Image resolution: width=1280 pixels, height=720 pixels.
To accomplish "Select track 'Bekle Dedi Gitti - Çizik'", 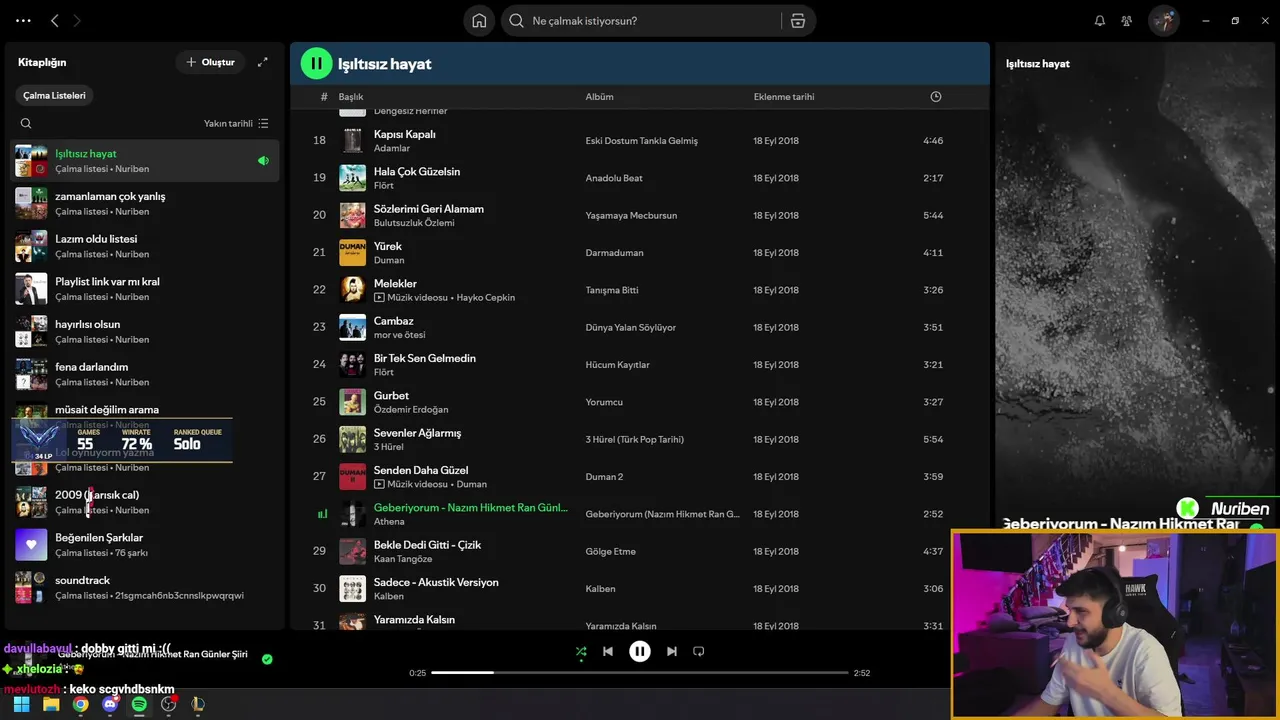I will (x=639, y=551).
